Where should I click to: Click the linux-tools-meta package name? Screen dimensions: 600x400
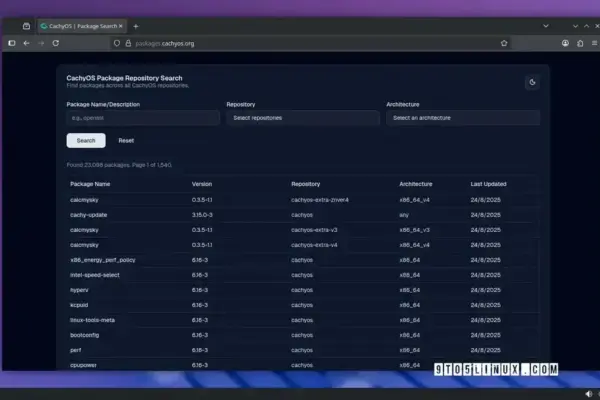click(x=92, y=320)
